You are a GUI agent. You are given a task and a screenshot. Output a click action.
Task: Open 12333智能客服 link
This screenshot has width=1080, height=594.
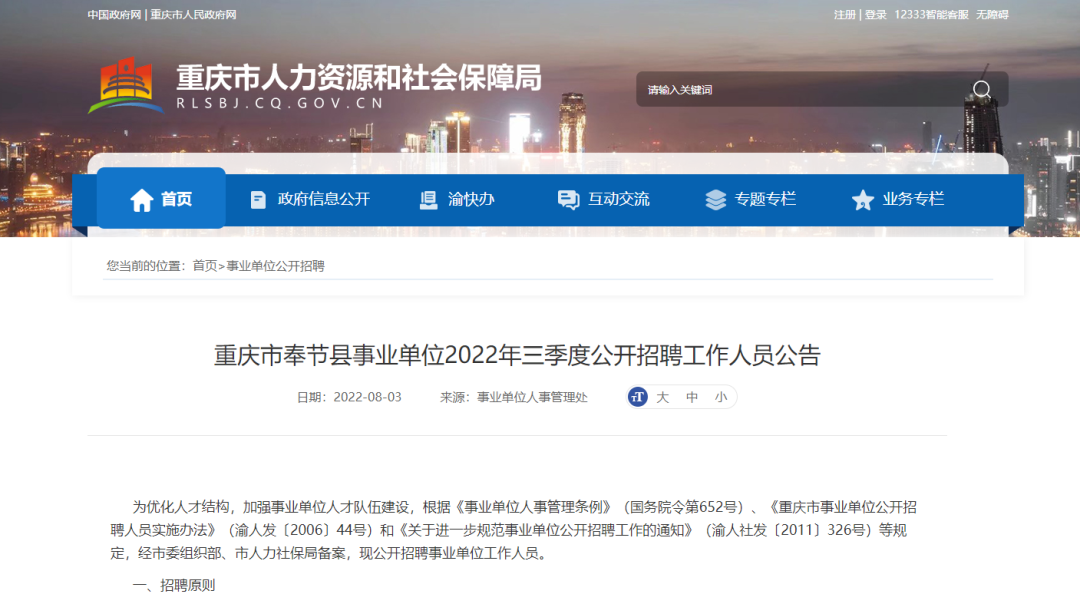coord(931,14)
